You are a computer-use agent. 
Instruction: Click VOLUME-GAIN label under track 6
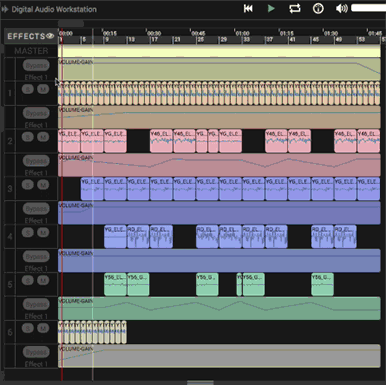coord(76,349)
